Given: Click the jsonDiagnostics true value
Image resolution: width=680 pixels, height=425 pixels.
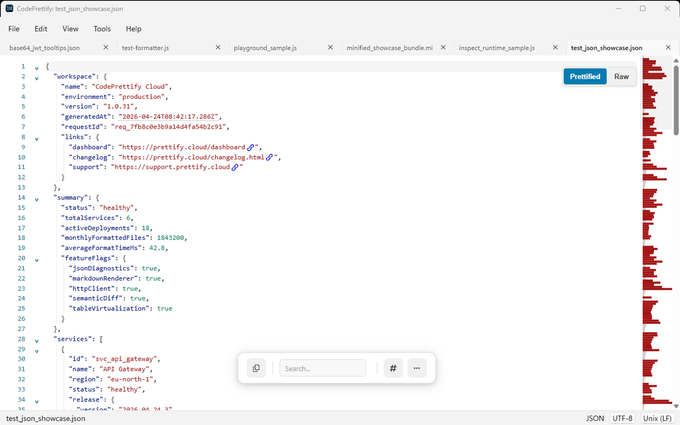Looking at the screenshot, I should (149, 268).
